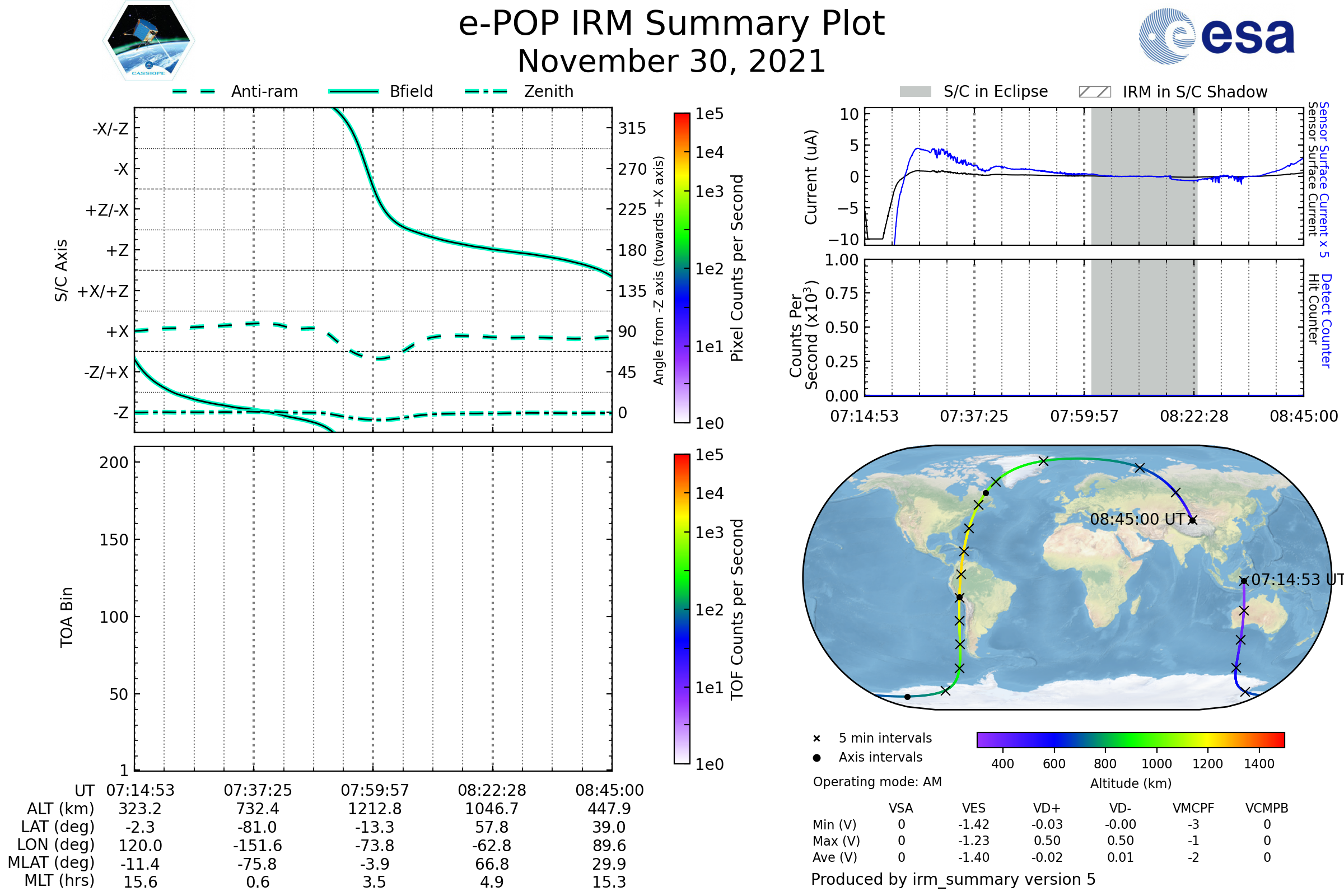Click the e-POP IRM Summary Plot title

point(671,24)
